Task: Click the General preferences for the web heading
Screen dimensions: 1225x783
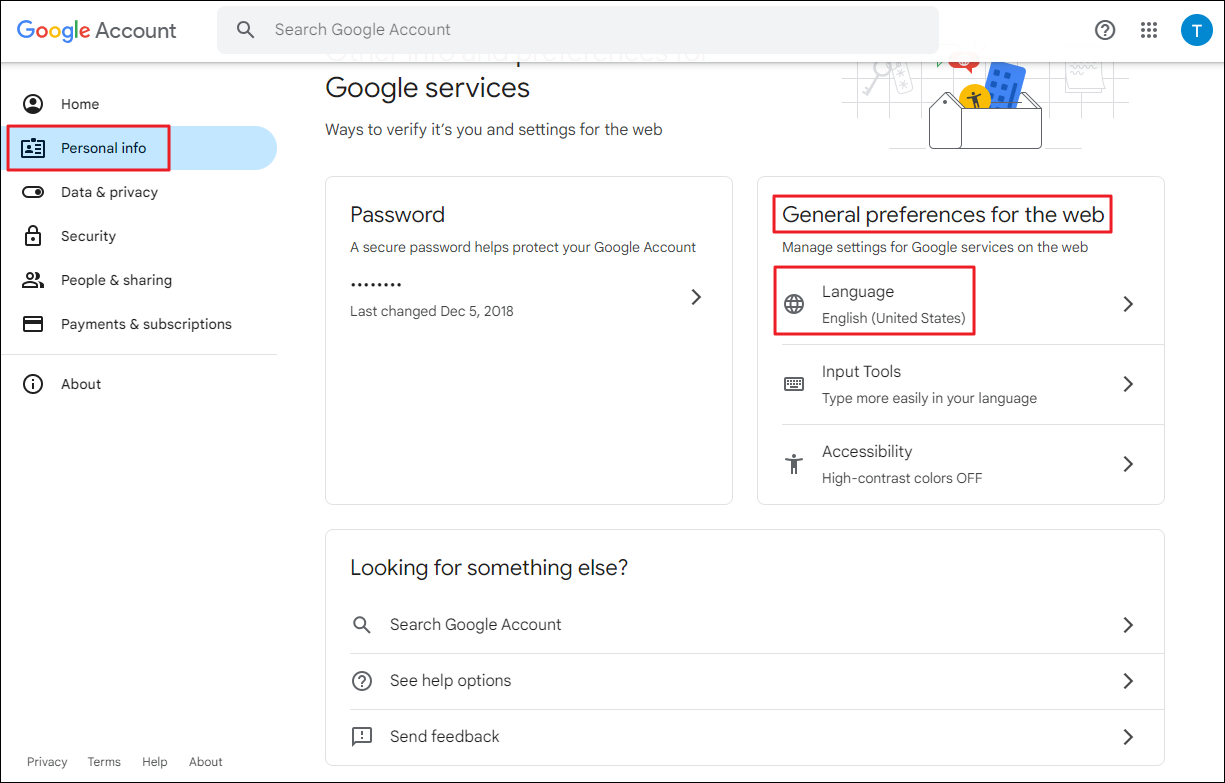Action: click(x=943, y=215)
